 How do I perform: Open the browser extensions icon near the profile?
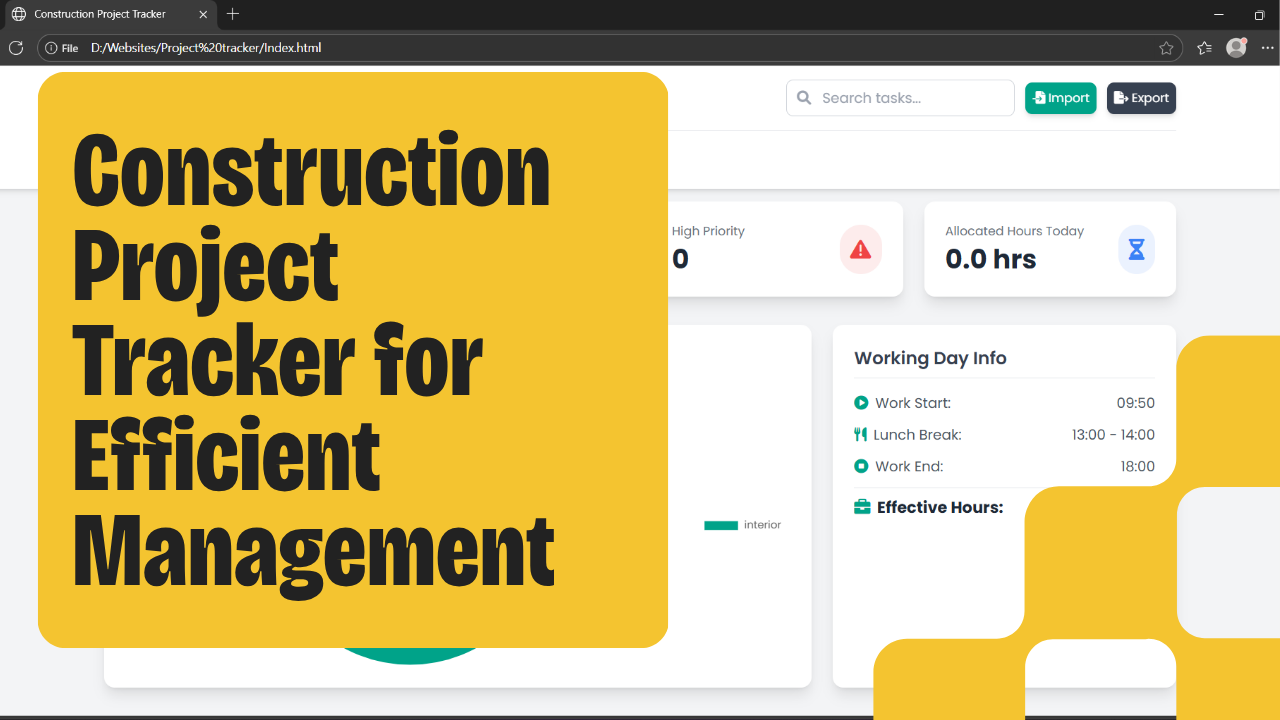(x=1204, y=47)
